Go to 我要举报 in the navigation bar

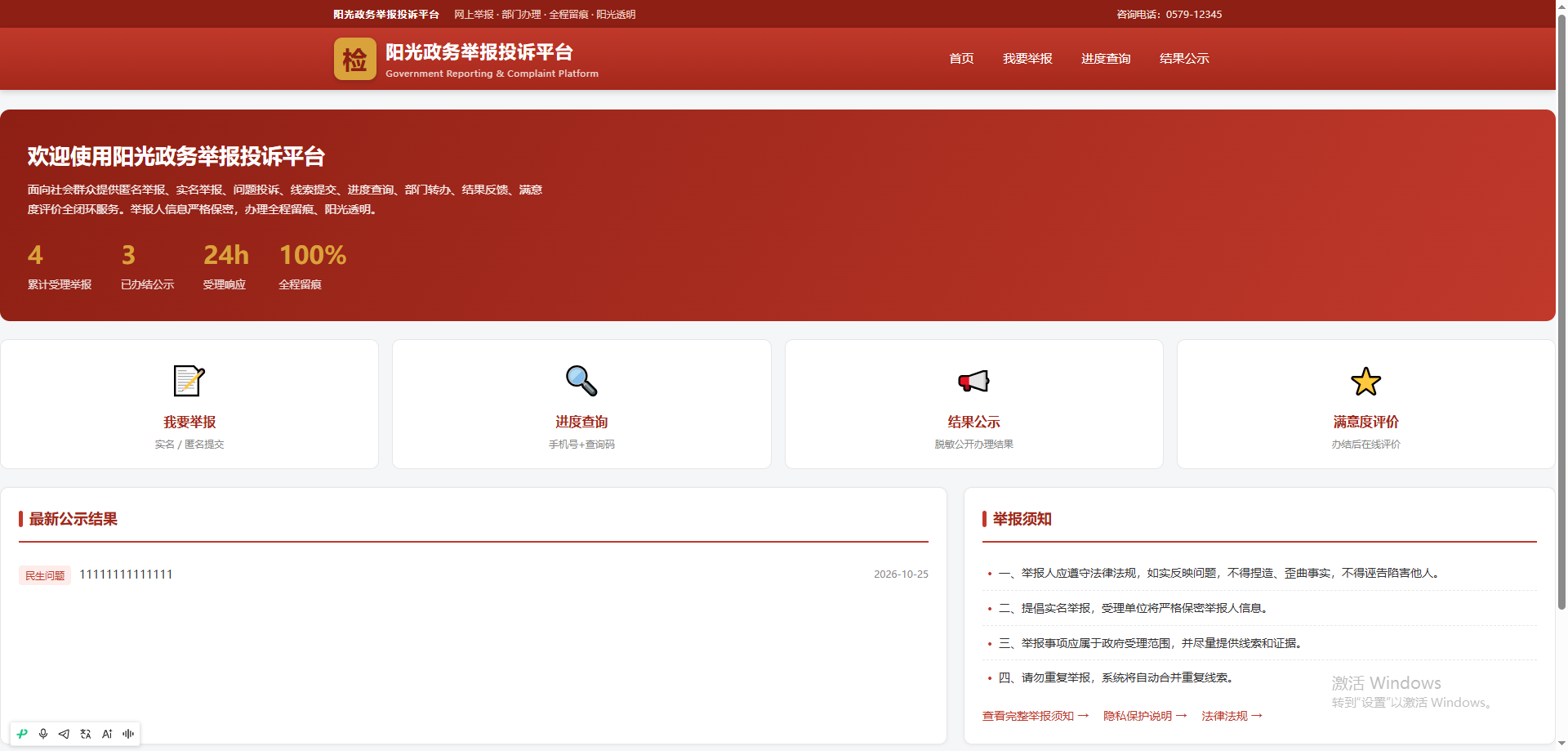tap(1027, 59)
